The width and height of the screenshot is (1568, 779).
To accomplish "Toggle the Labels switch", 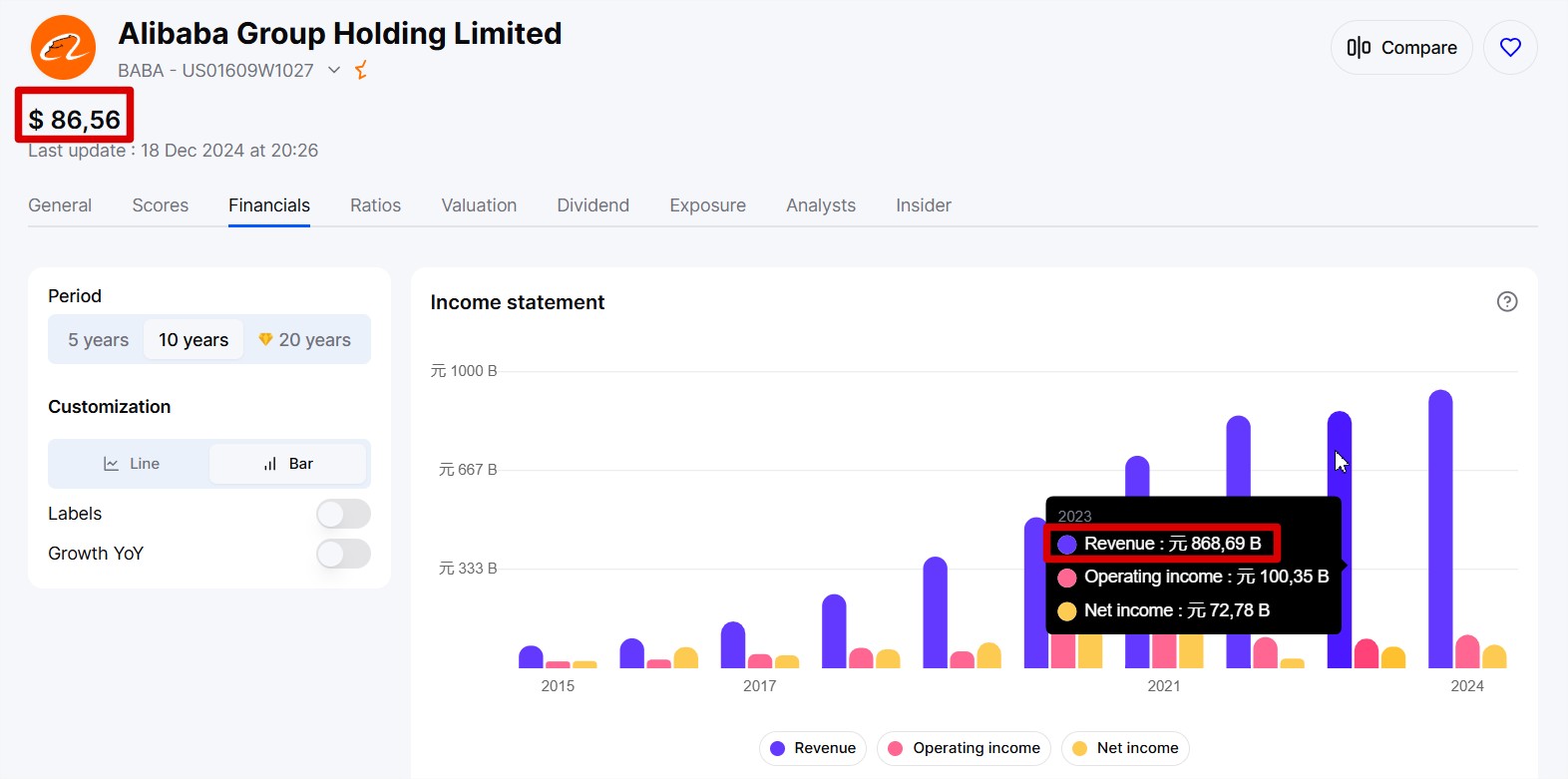I will point(343,514).
